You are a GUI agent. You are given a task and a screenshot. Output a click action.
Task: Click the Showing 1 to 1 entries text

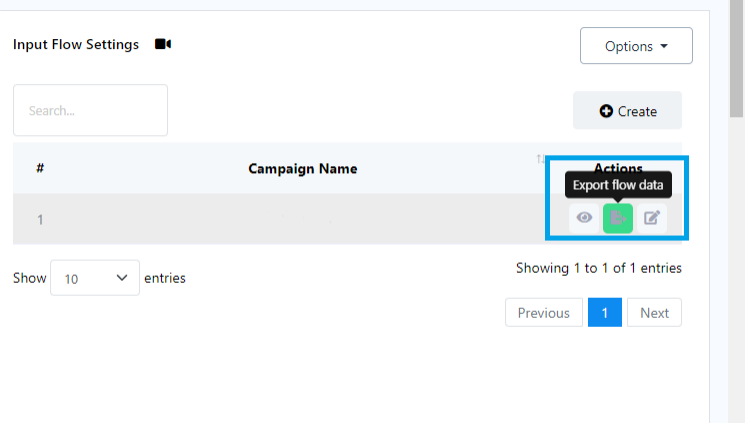point(598,268)
